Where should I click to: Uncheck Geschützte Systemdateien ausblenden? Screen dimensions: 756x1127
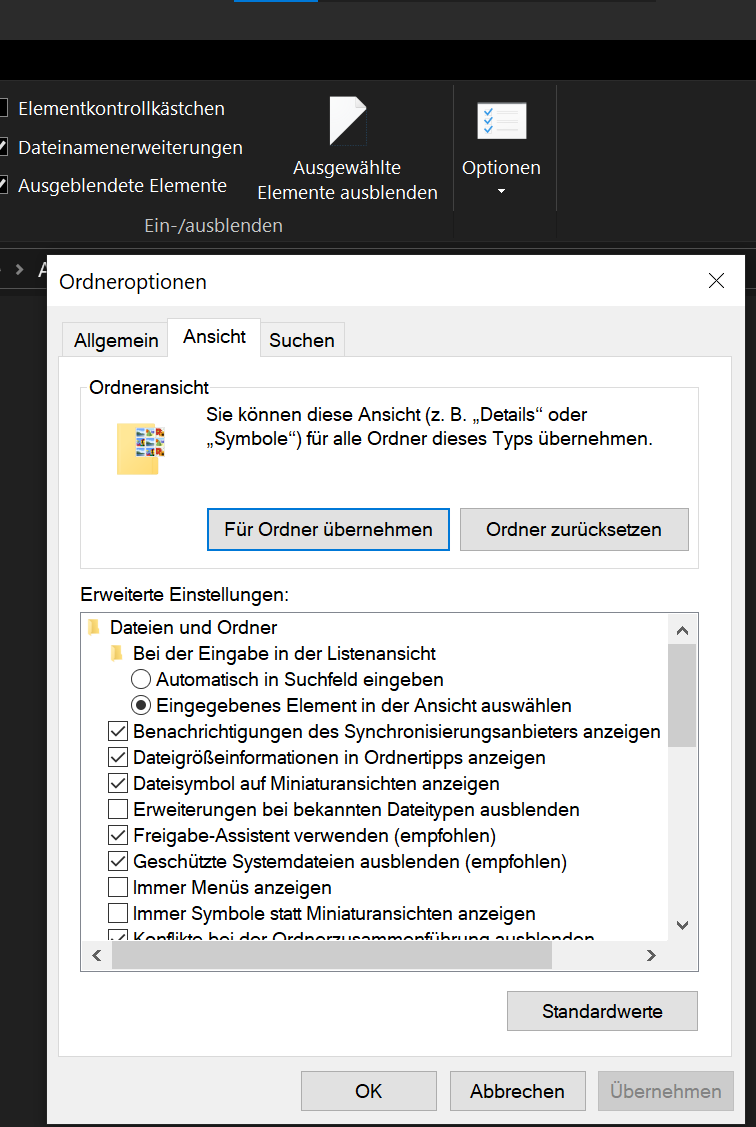point(118,861)
